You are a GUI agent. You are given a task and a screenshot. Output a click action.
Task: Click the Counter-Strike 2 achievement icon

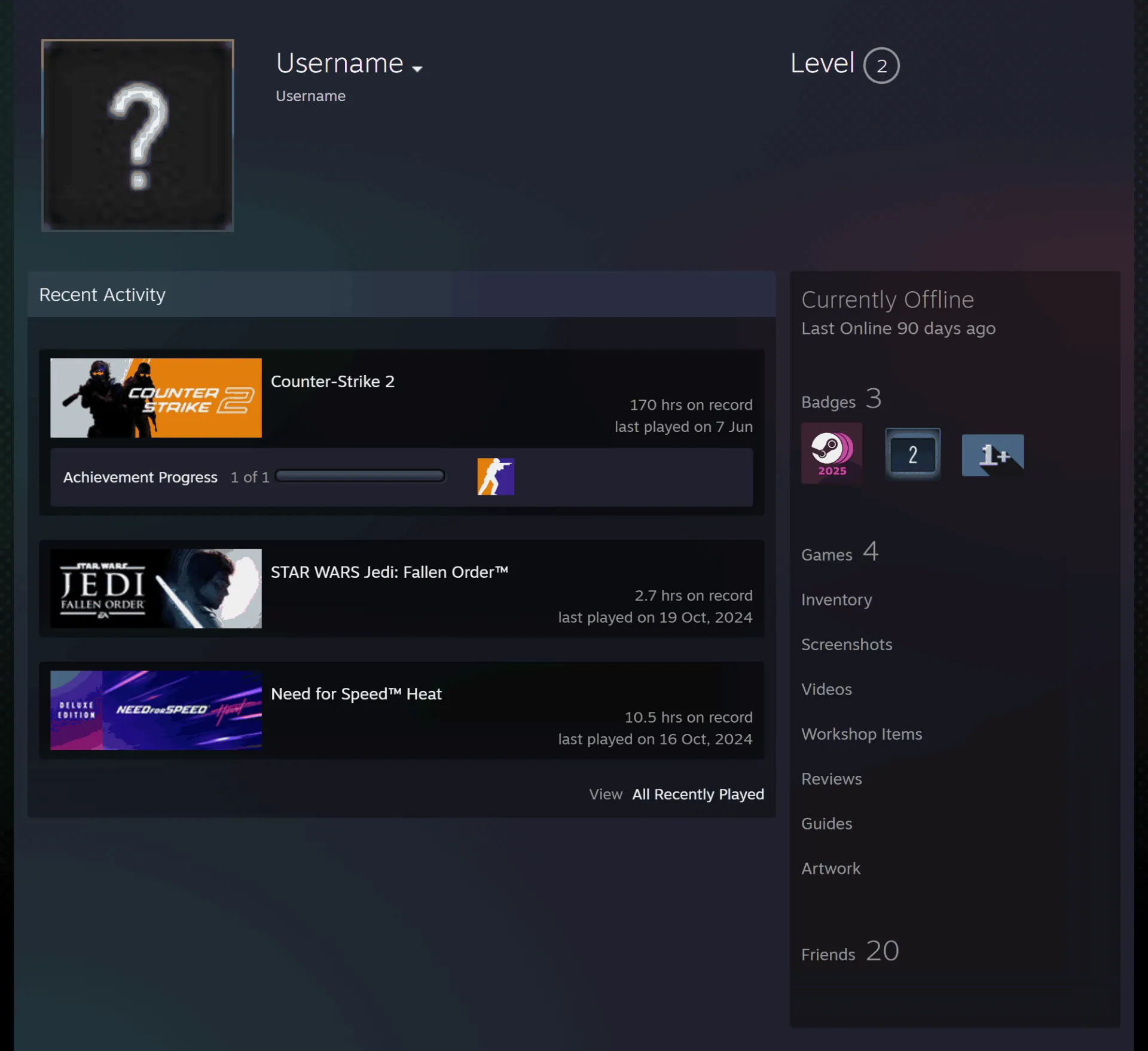point(496,477)
